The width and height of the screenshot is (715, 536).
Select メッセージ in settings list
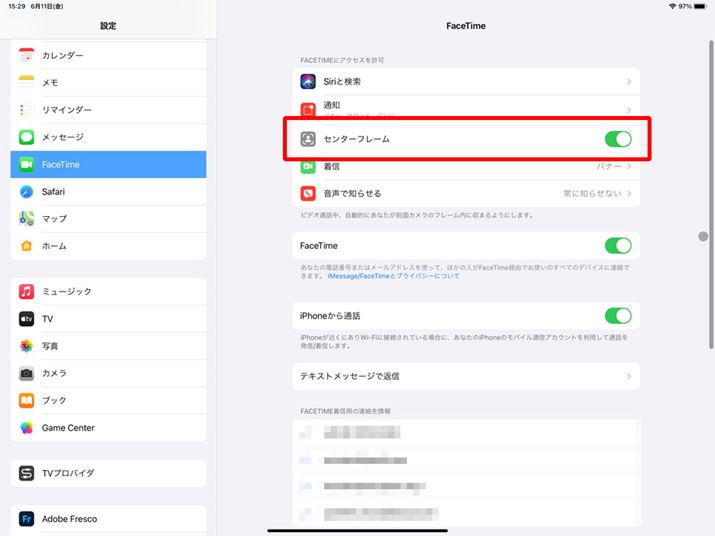click(x=109, y=137)
